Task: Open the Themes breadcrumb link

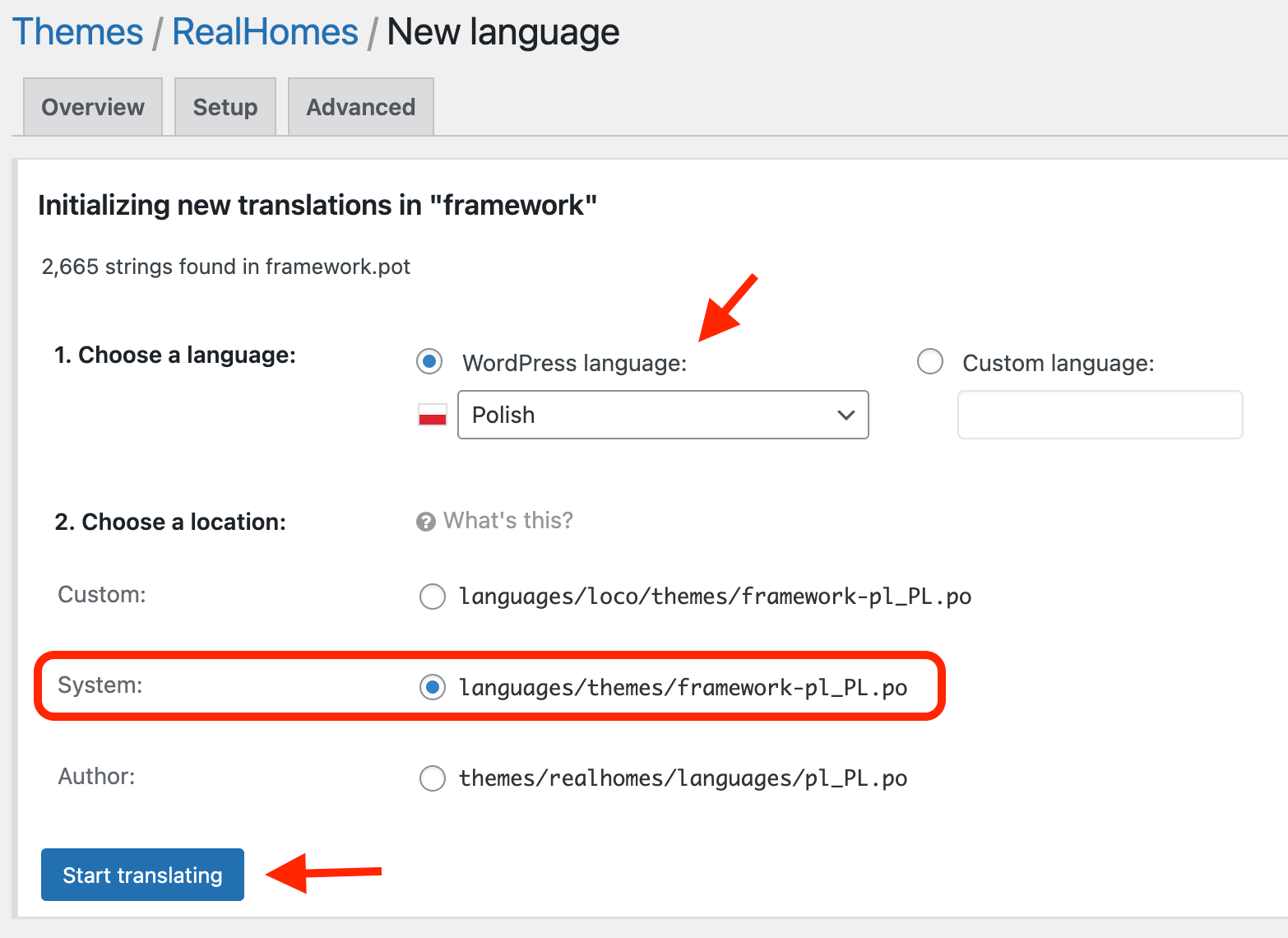Action: (78, 32)
